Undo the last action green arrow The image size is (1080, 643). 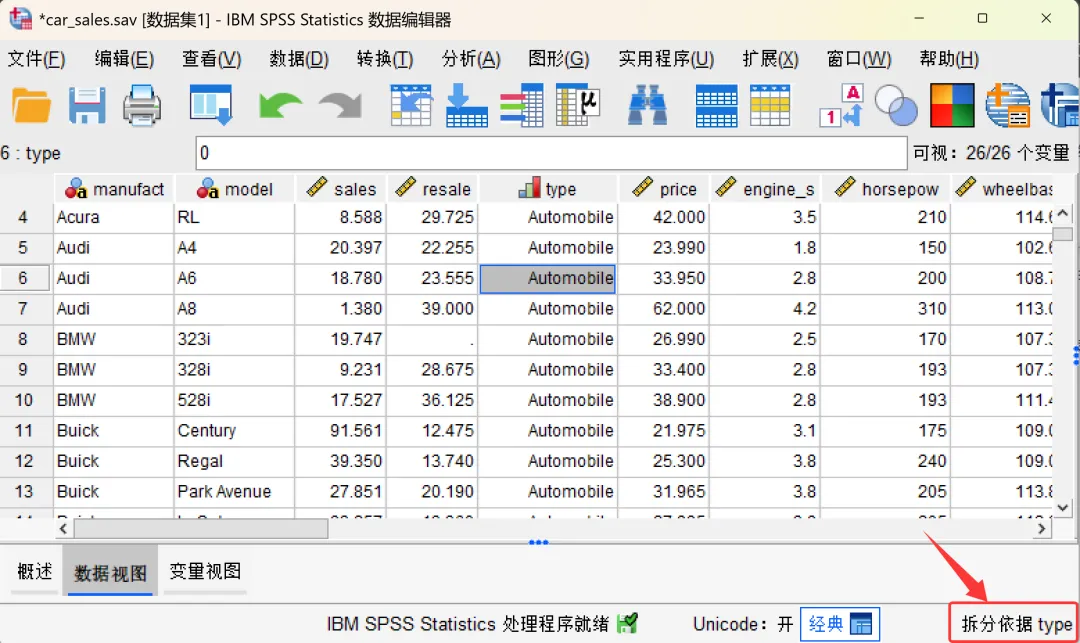tap(280, 106)
